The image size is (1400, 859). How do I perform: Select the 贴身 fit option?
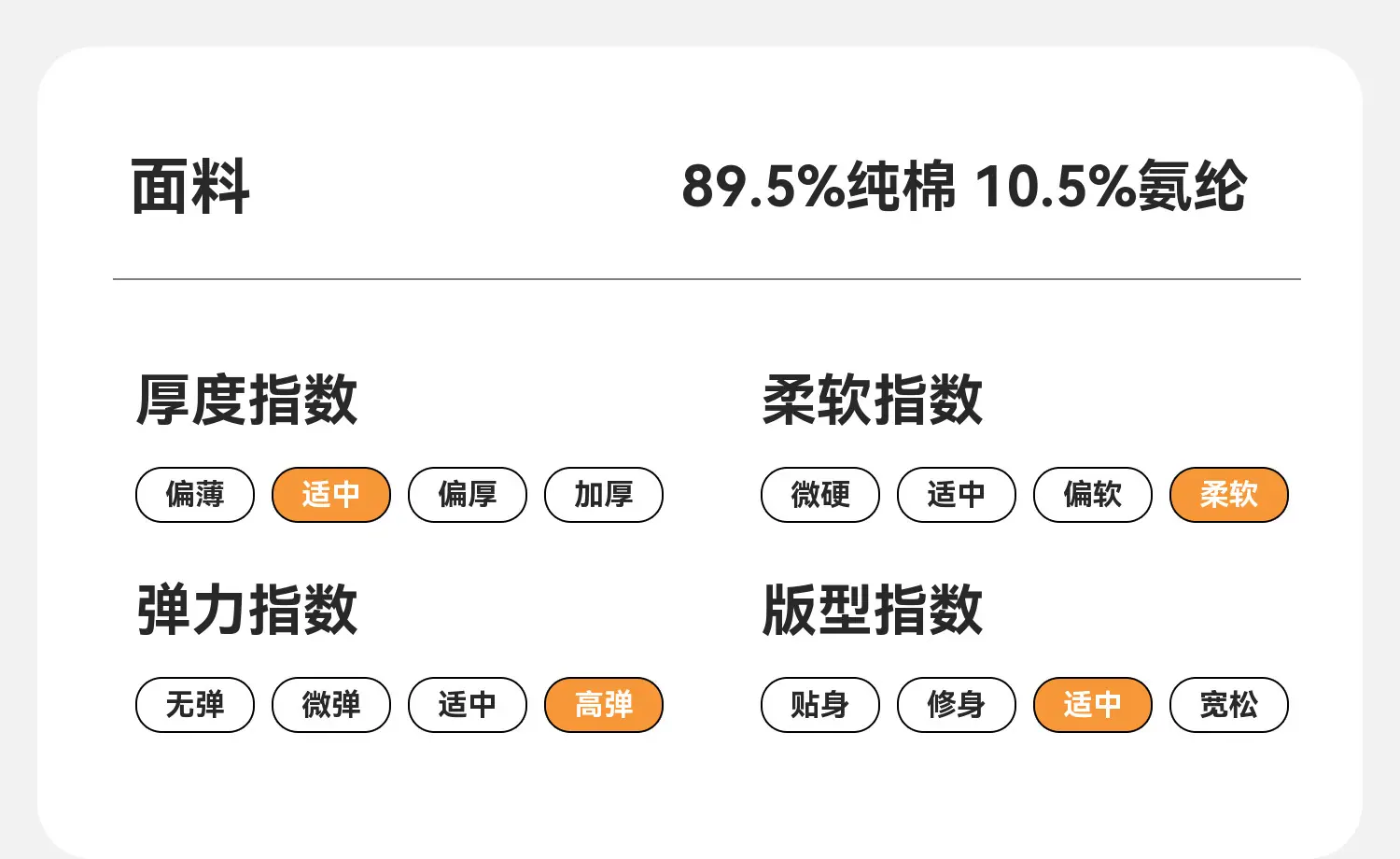pos(820,705)
